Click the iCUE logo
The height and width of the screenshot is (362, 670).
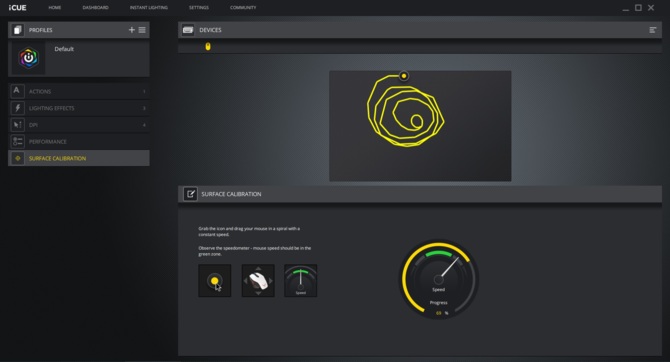click(x=18, y=8)
